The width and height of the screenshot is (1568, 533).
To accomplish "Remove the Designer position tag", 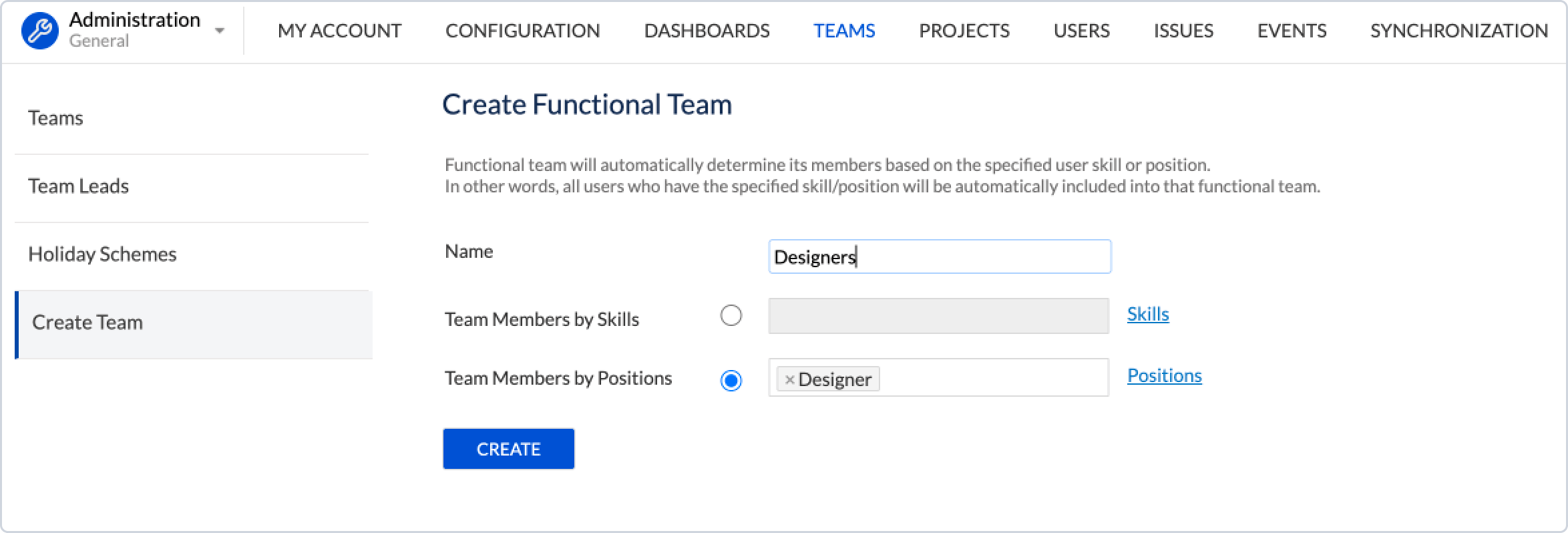I will point(789,379).
